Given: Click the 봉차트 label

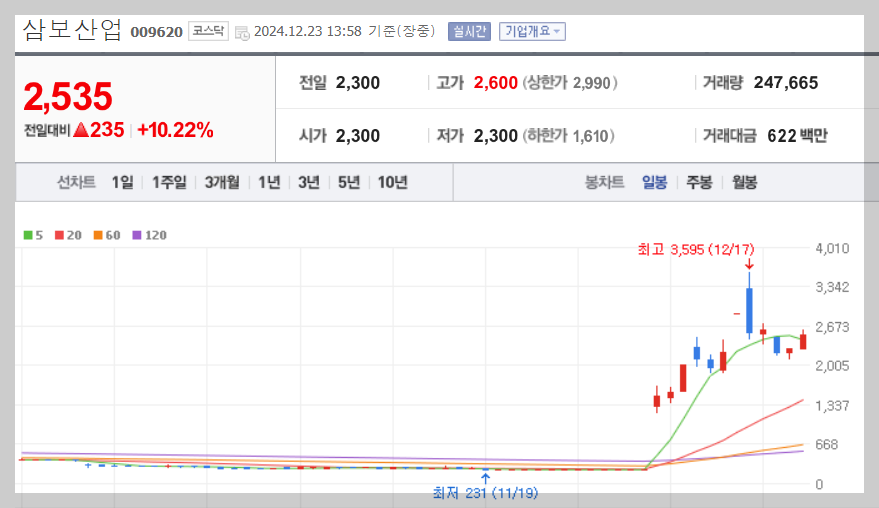Looking at the screenshot, I should pos(604,182).
